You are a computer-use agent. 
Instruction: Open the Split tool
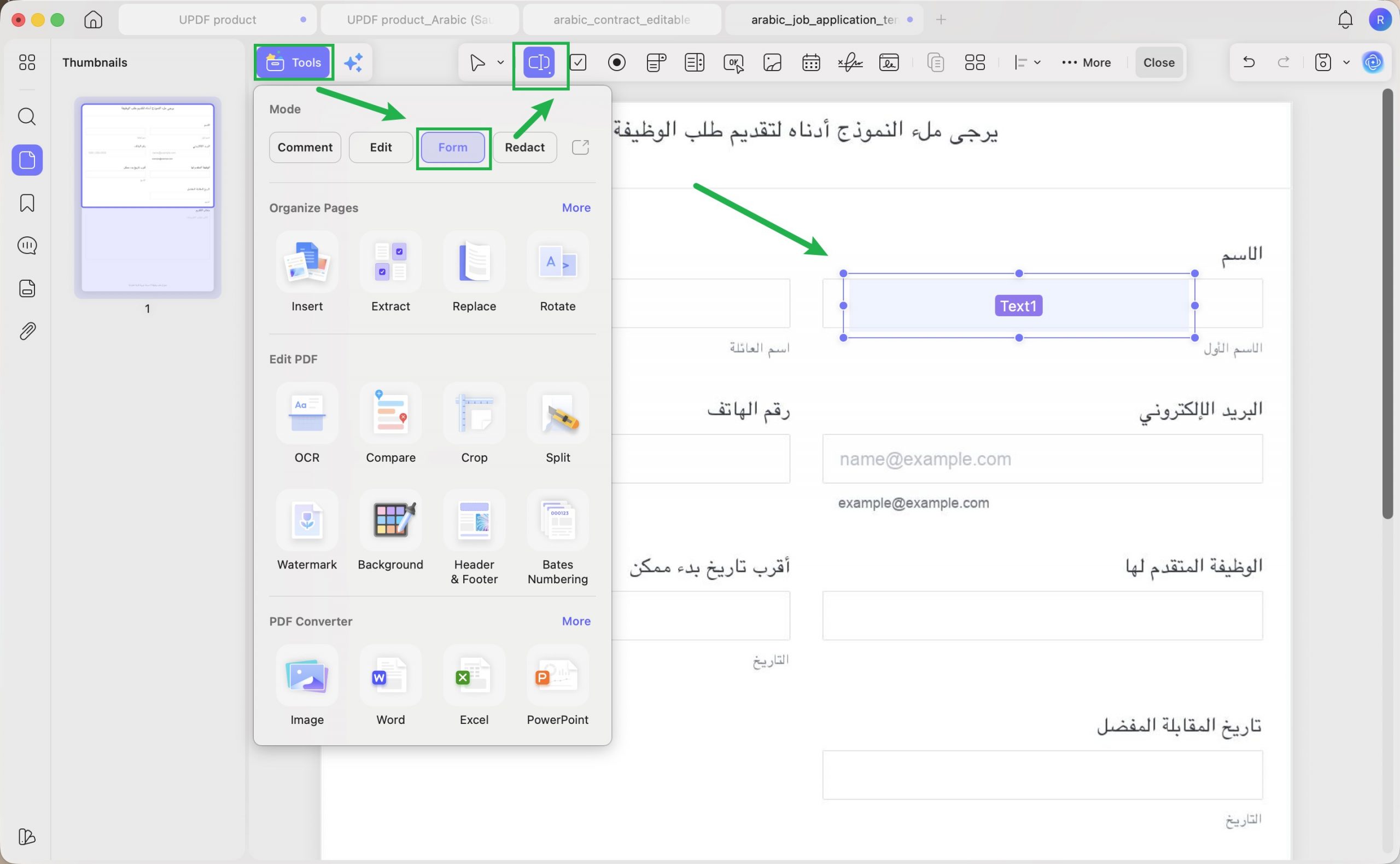[x=558, y=424]
